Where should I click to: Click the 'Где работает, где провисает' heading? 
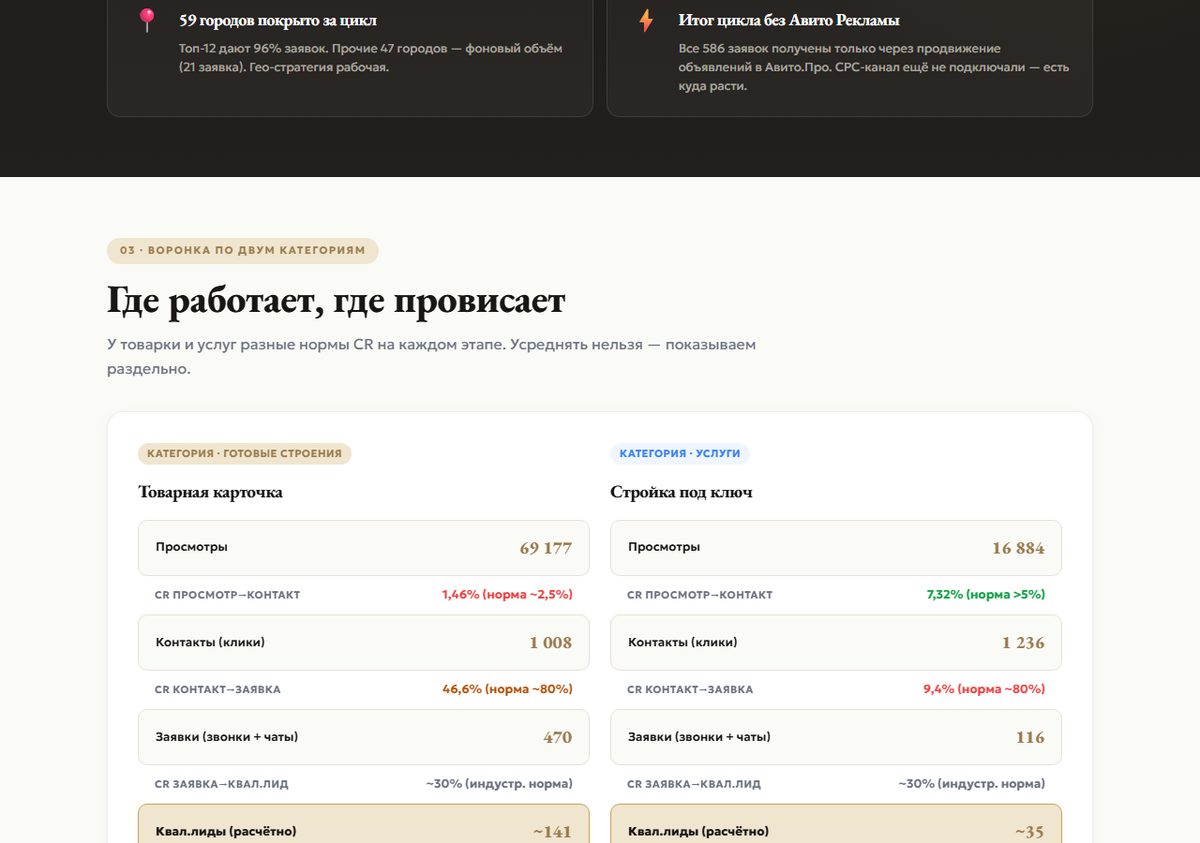[x=336, y=301]
